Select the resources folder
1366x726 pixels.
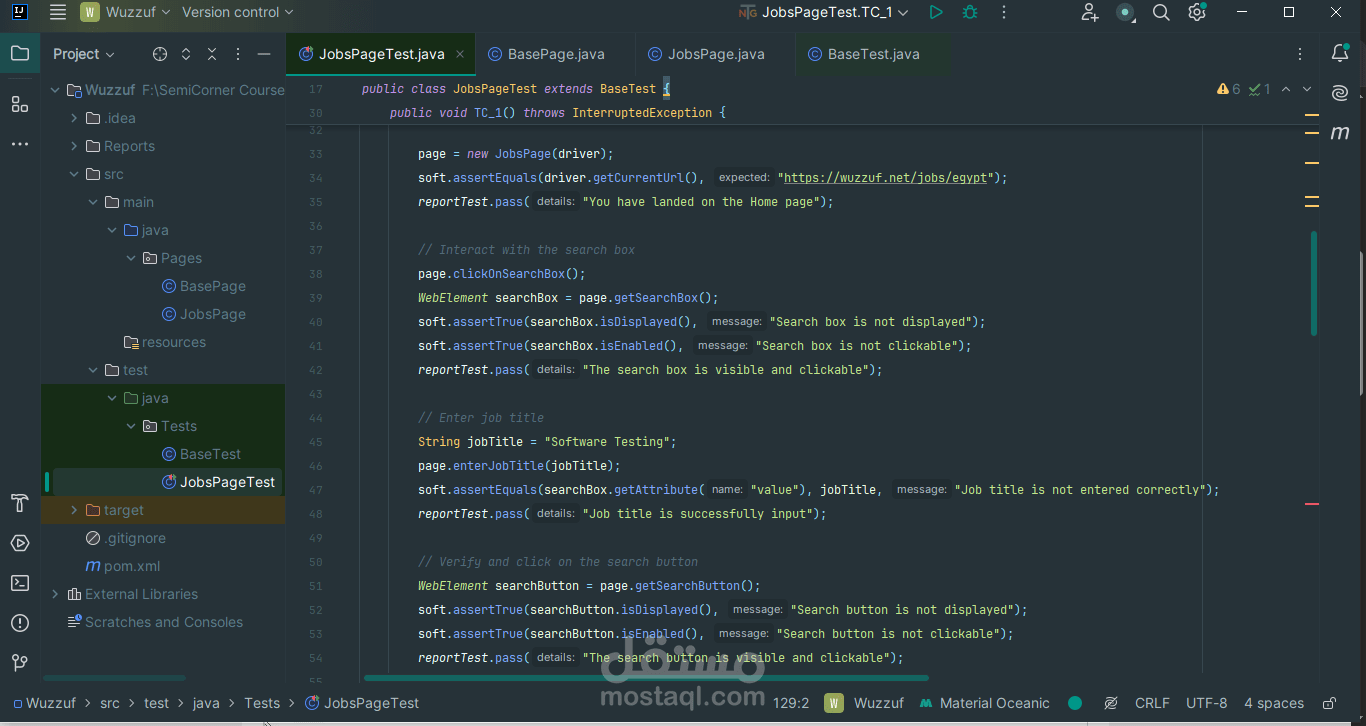pos(165,342)
